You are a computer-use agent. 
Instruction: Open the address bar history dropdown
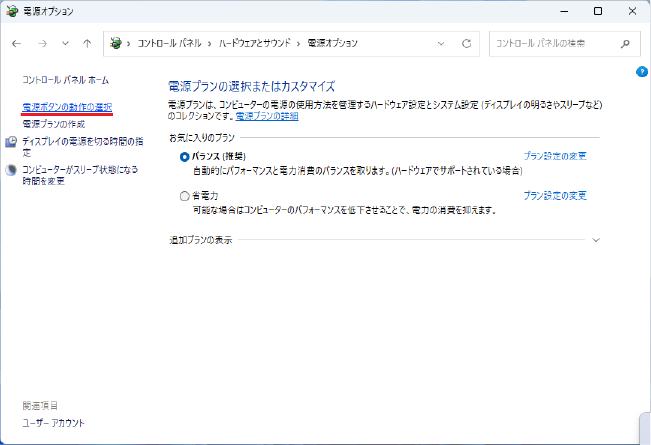coord(441,44)
